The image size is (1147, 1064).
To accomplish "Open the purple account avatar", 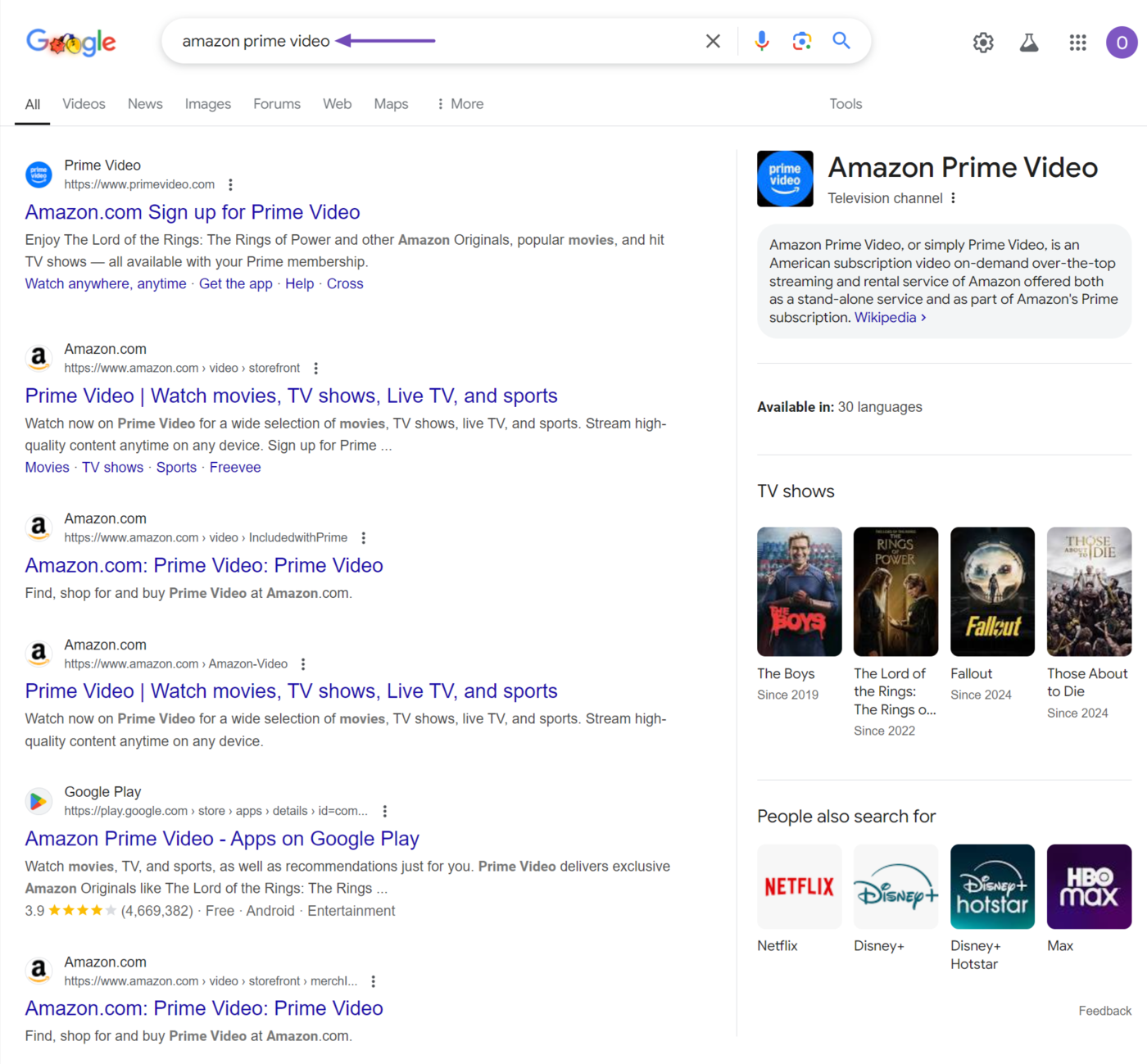I will 1122,43.
